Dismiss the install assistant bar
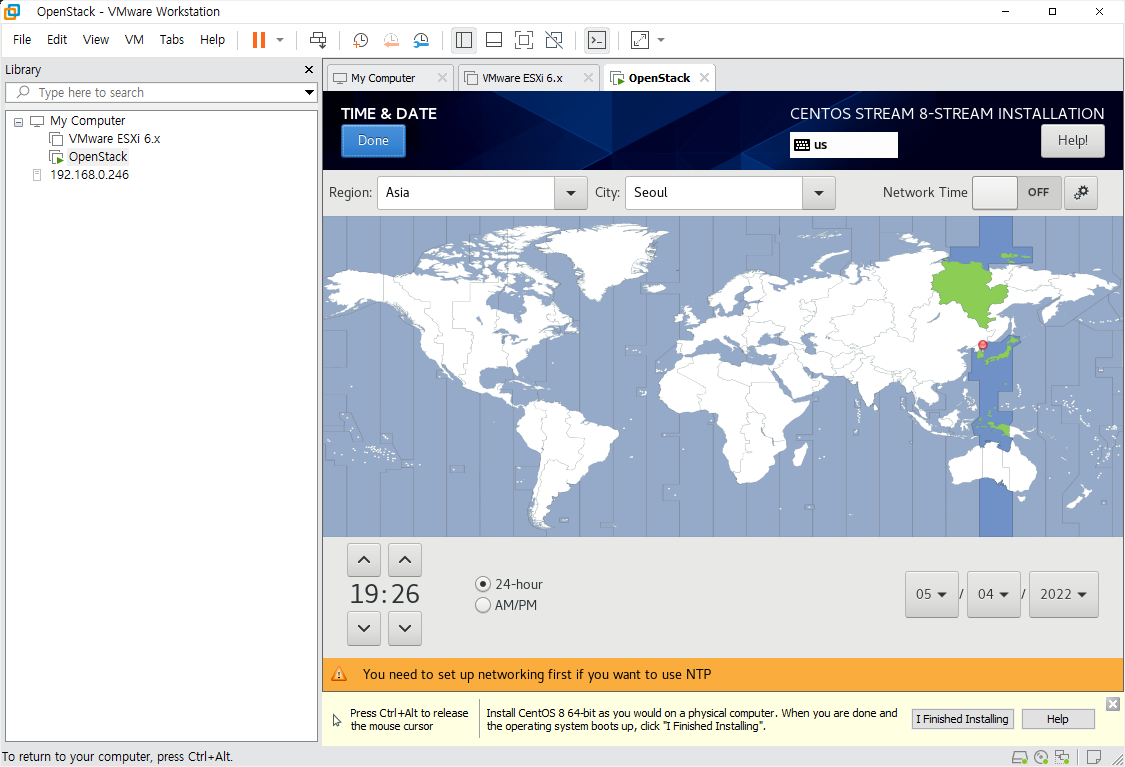This screenshot has height=767, width=1125. [1113, 704]
